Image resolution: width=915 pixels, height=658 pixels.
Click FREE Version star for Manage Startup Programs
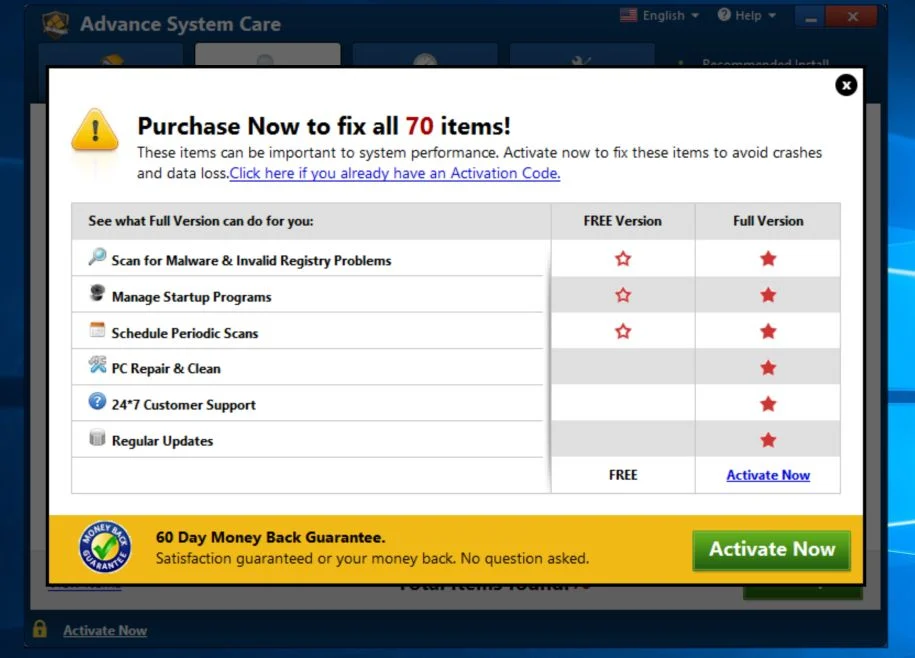[623, 295]
